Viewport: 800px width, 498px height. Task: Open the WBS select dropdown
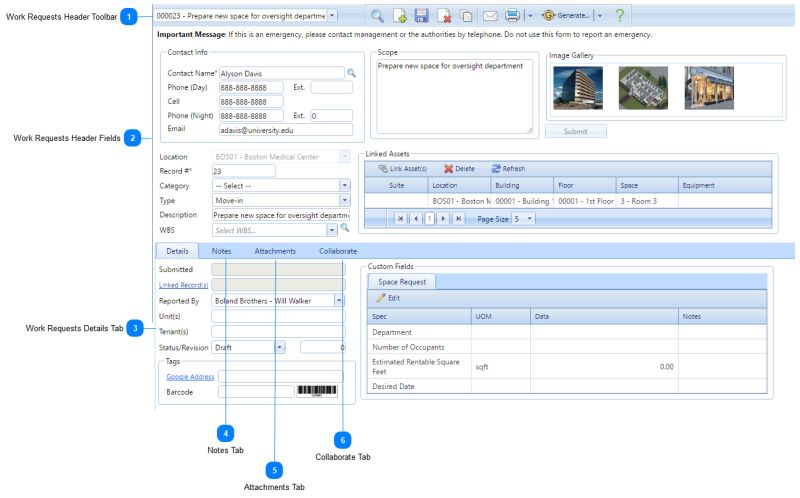(332, 230)
